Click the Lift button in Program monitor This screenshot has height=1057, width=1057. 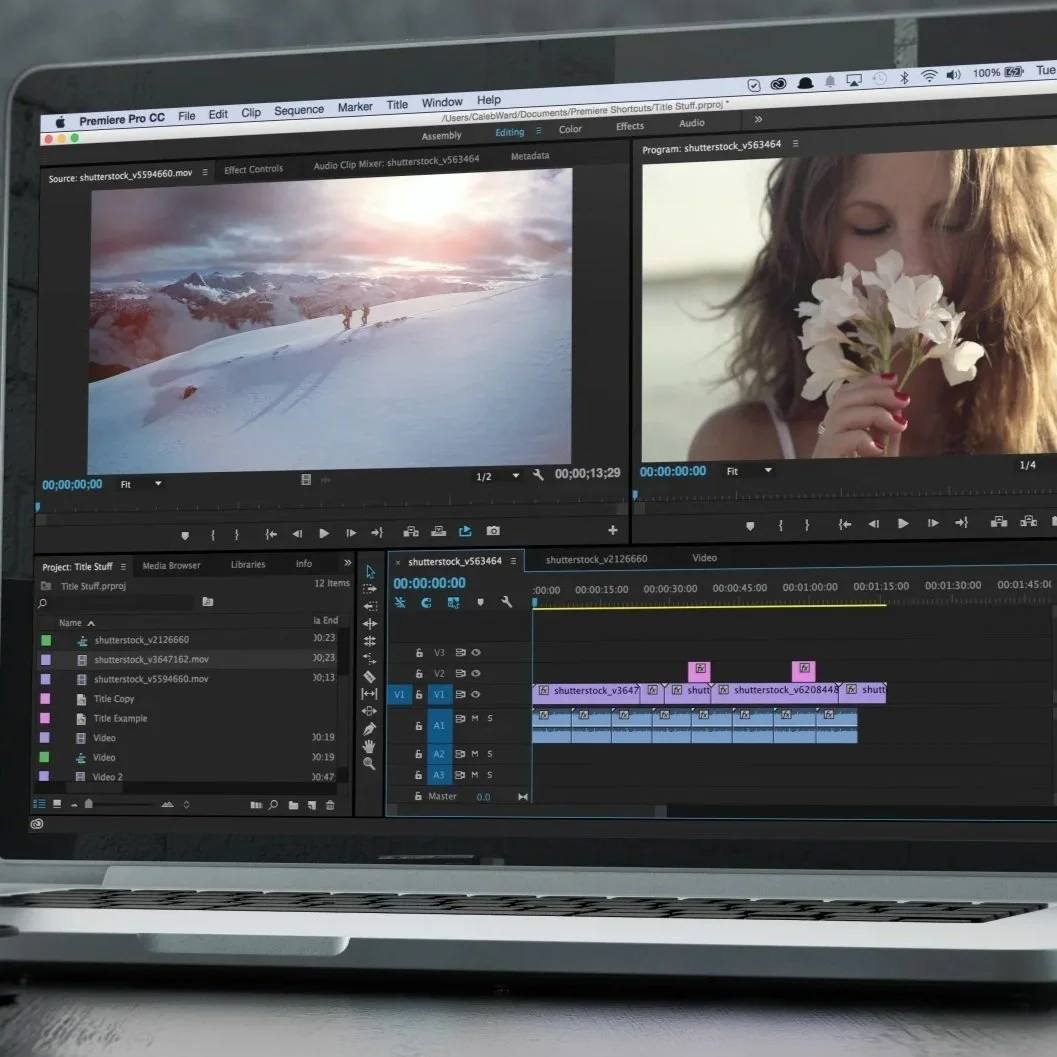pos(999,521)
